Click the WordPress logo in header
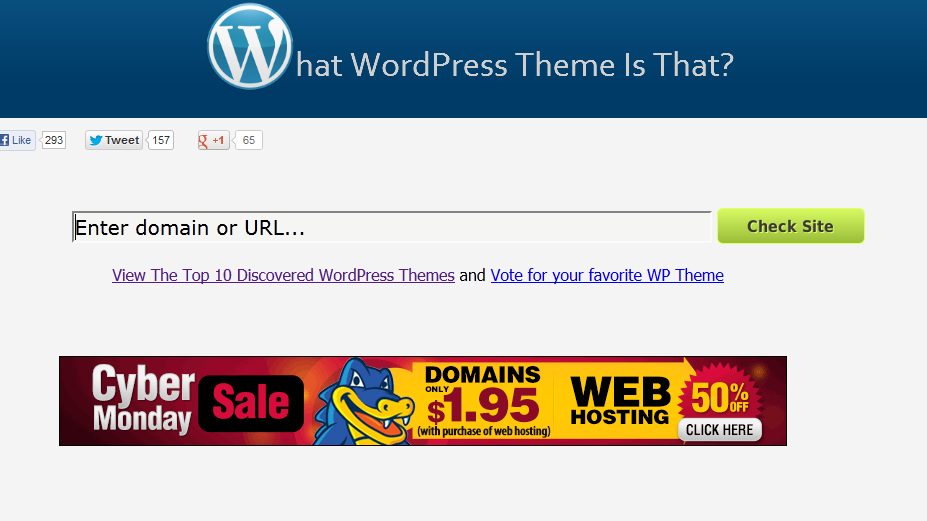 tap(250, 46)
